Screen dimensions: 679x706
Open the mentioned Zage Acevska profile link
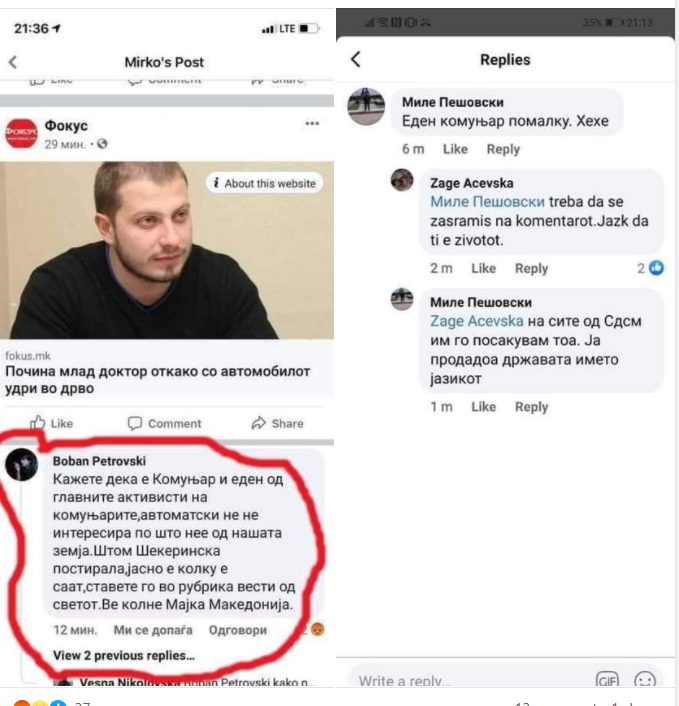coord(476,321)
